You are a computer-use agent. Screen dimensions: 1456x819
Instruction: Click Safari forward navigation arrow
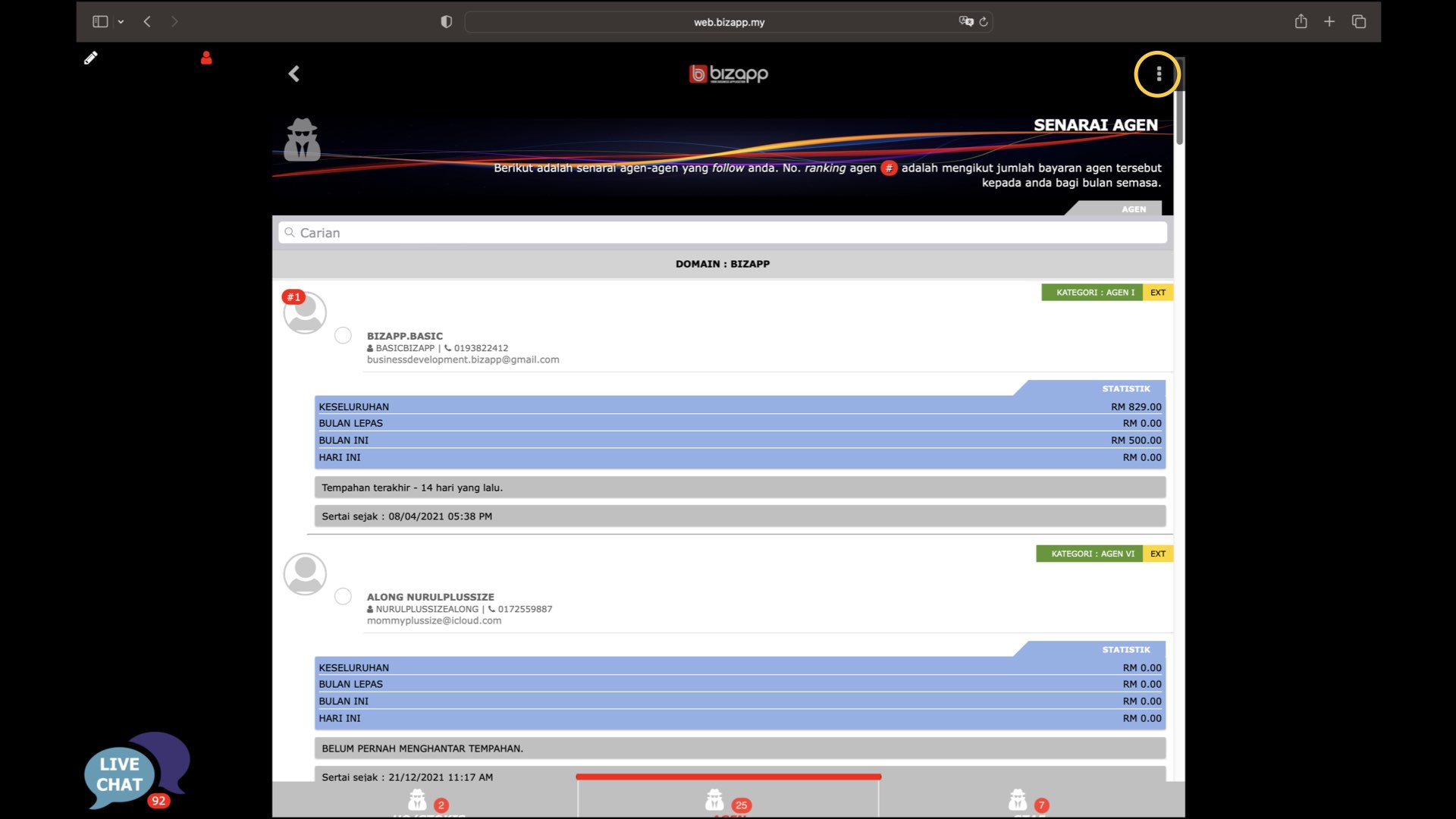[x=174, y=21]
